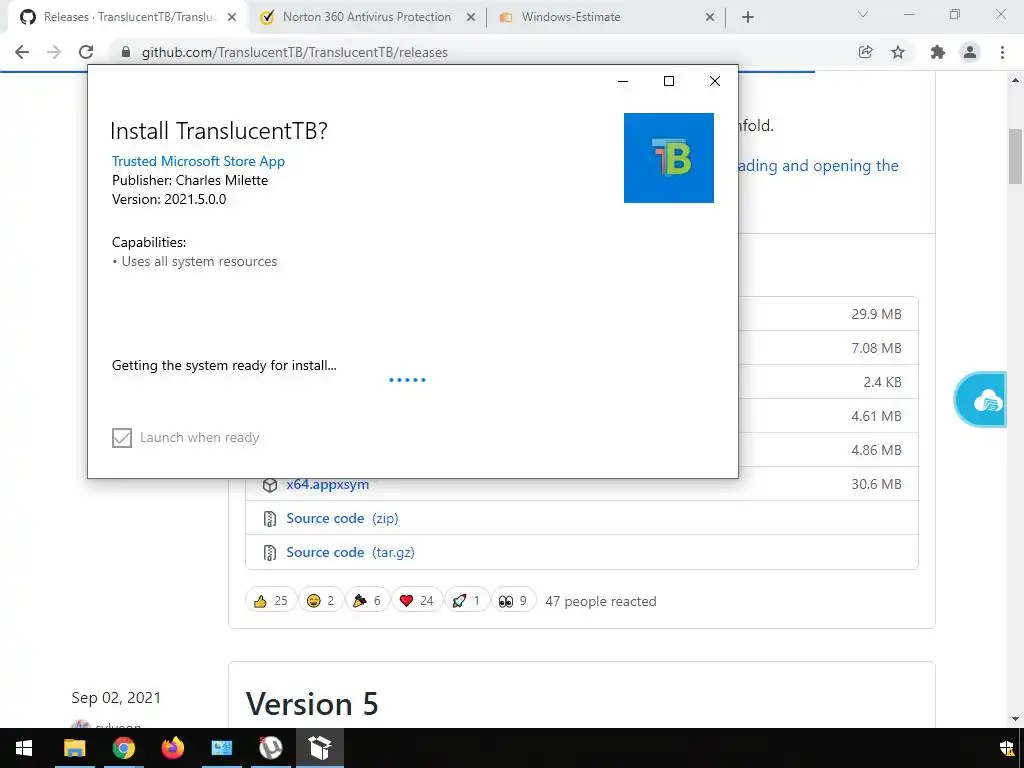Image resolution: width=1024 pixels, height=768 pixels.
Task: Click the archive icon beside Source code (tar.gz)
Action: [x=270, y=552]
